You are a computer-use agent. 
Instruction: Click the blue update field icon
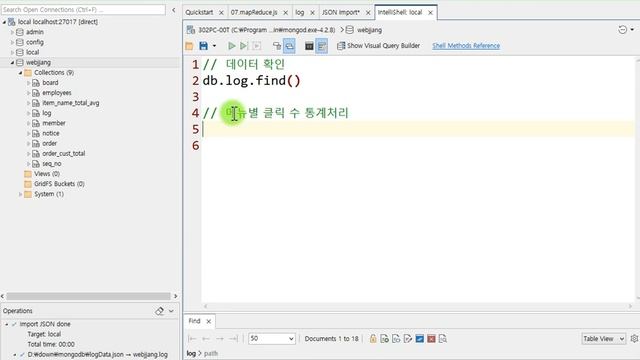(420, 339)
